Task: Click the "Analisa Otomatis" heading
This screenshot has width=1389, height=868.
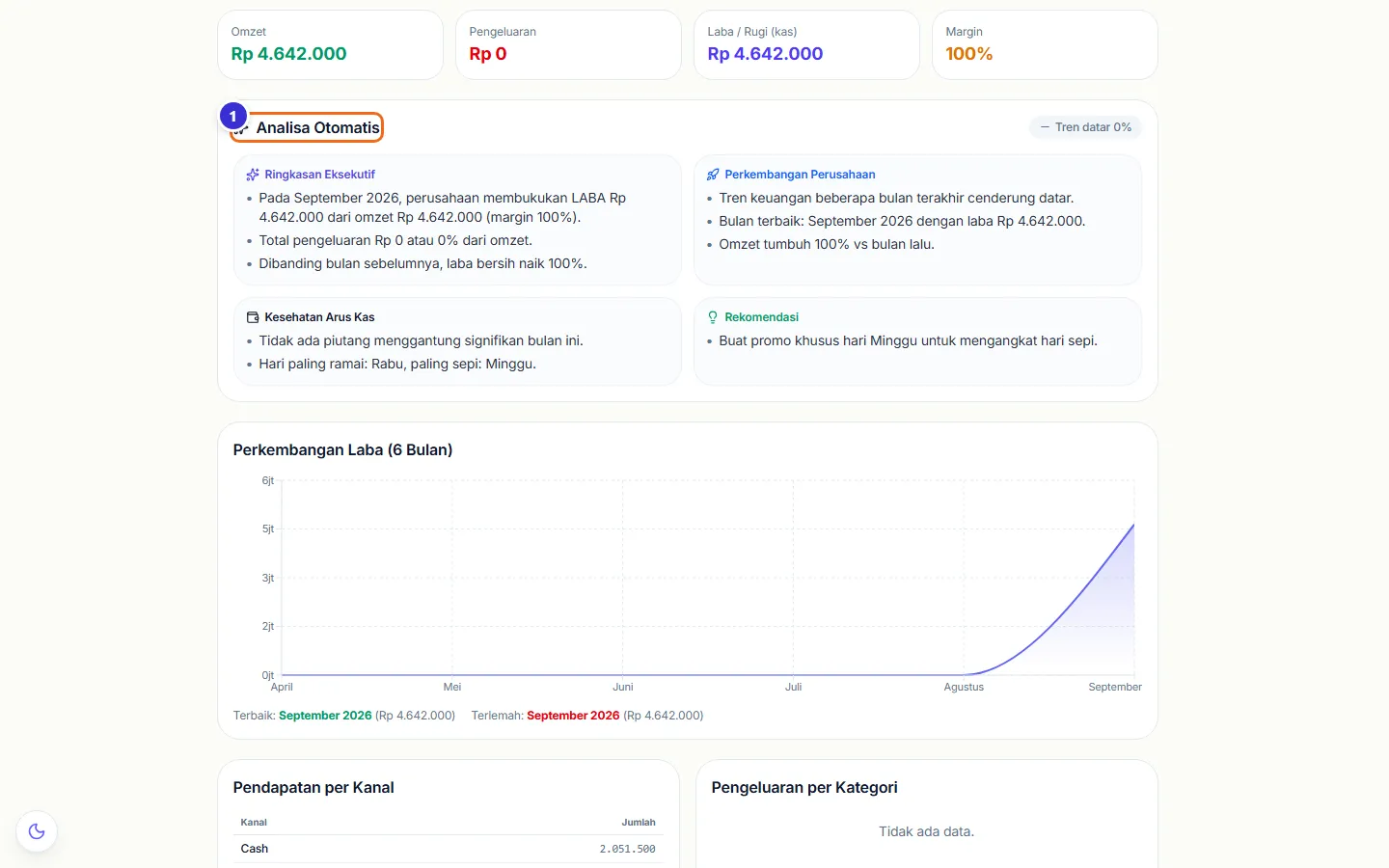Action: pos(317,127)
